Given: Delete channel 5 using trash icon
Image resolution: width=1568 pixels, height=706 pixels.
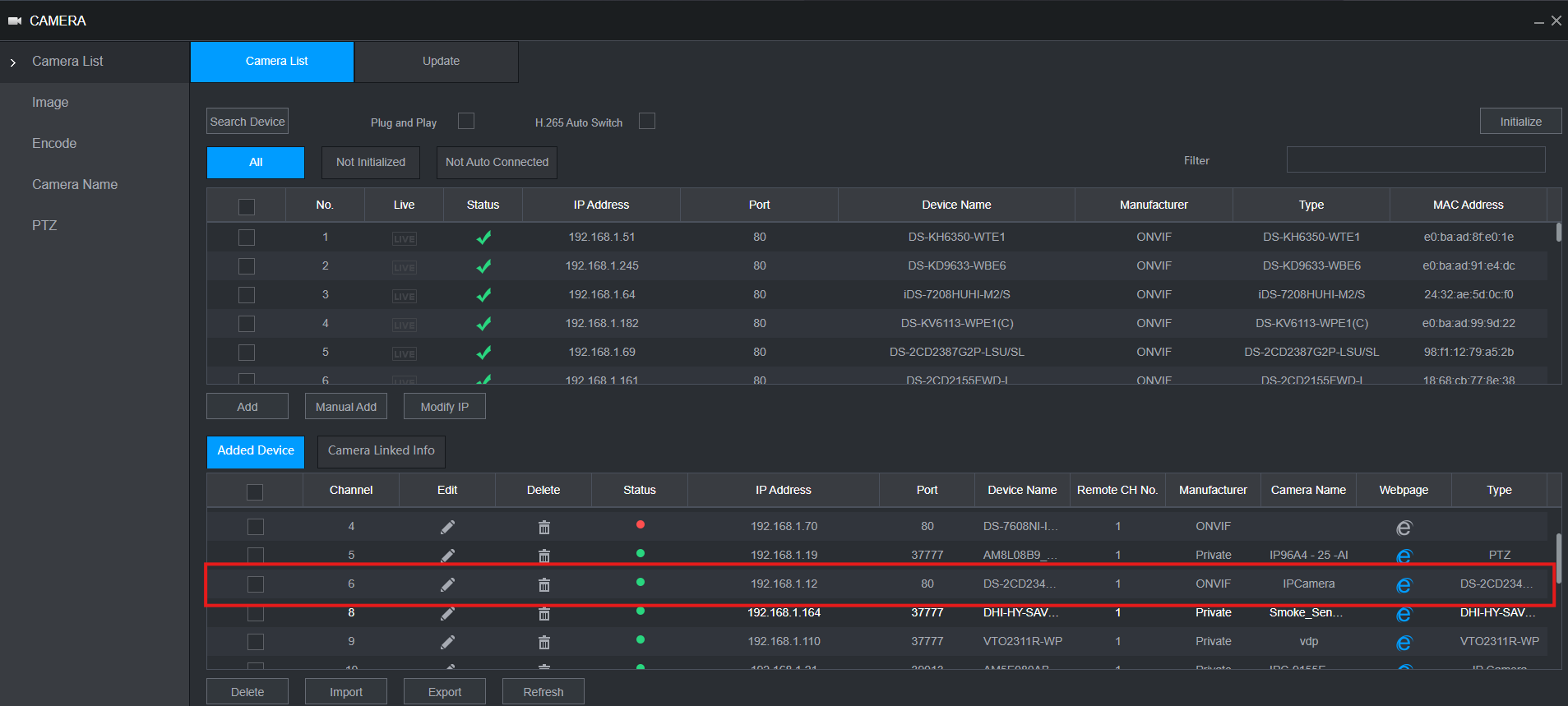Looking at the screenshot, I should click(543, 556).
